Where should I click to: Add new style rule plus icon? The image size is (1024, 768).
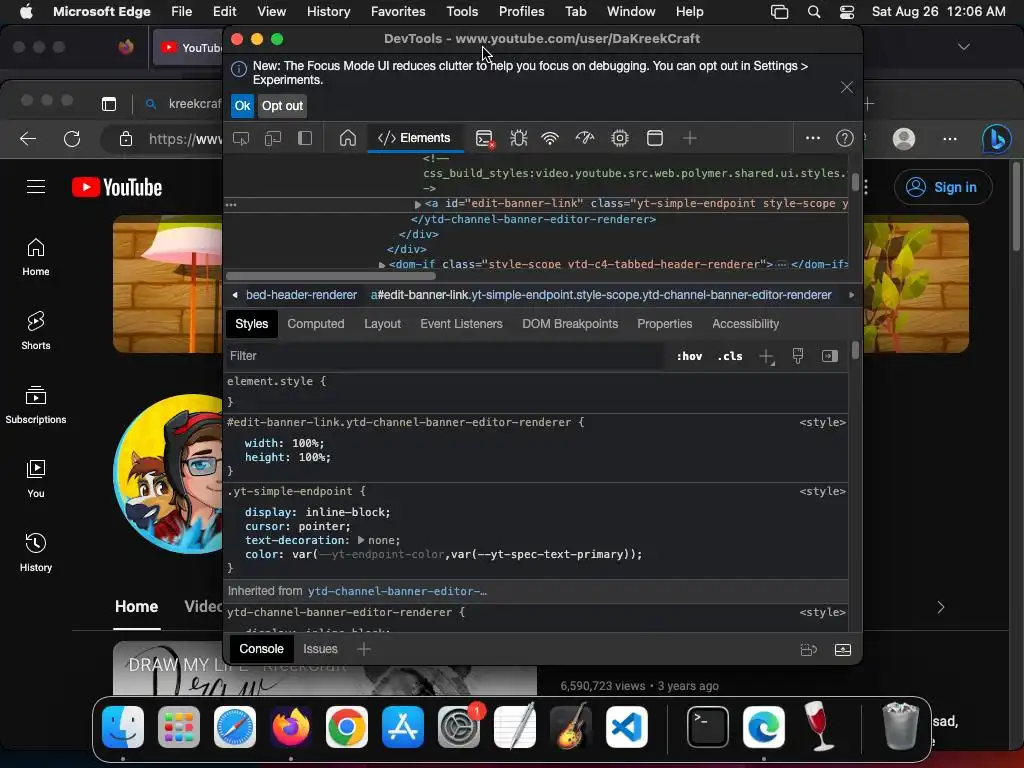coord(766,357)
